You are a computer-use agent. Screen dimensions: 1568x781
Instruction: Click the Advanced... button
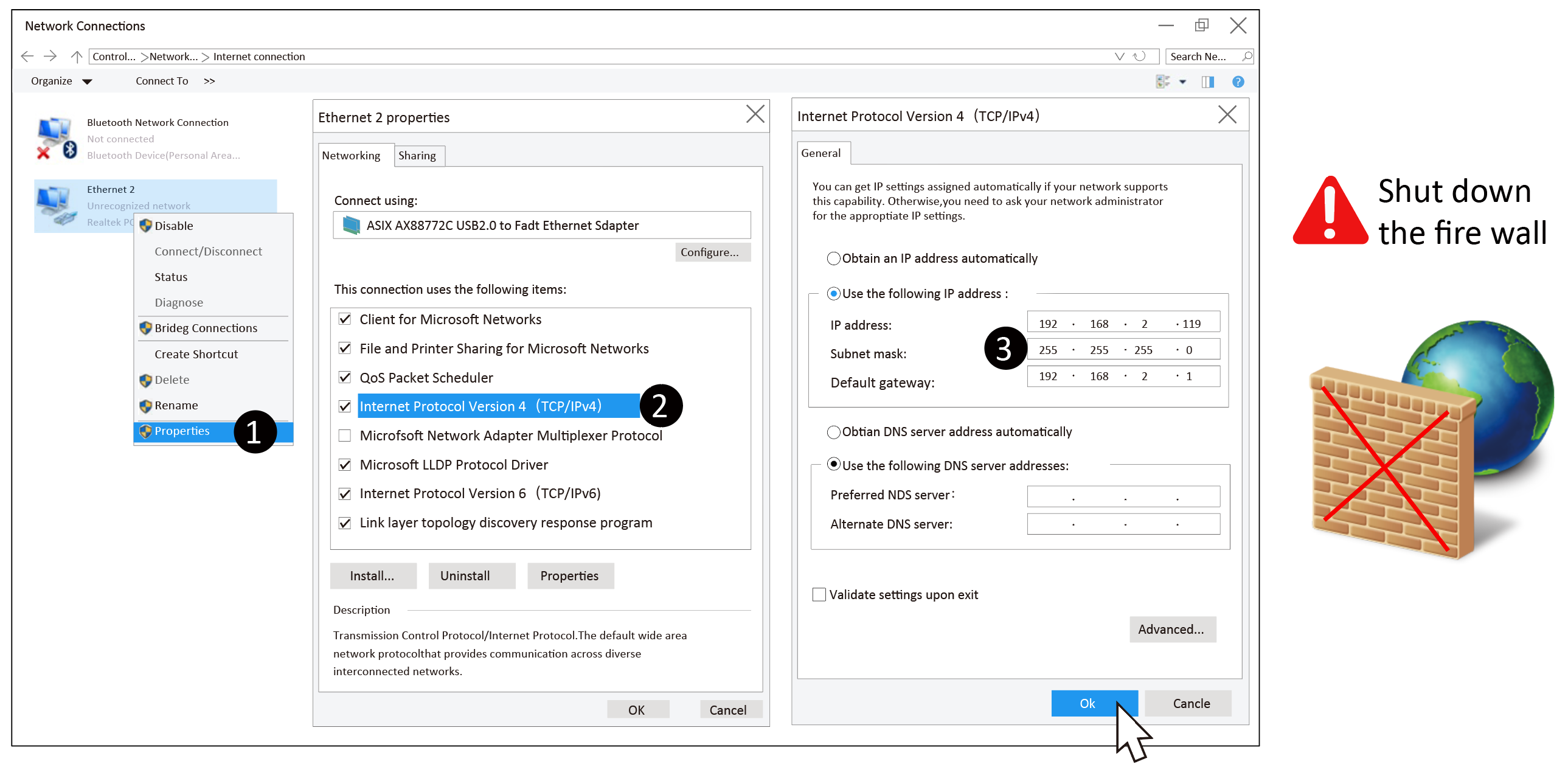click(1171, 630)
